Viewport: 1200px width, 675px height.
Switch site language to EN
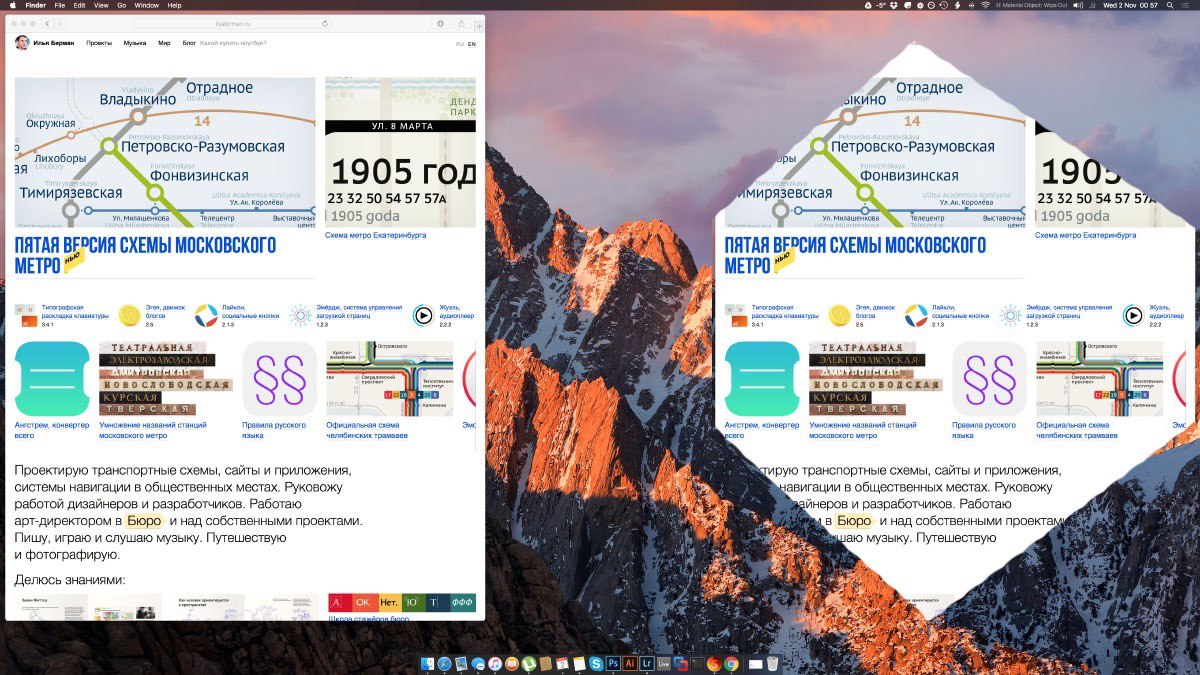tap(472, 44)
